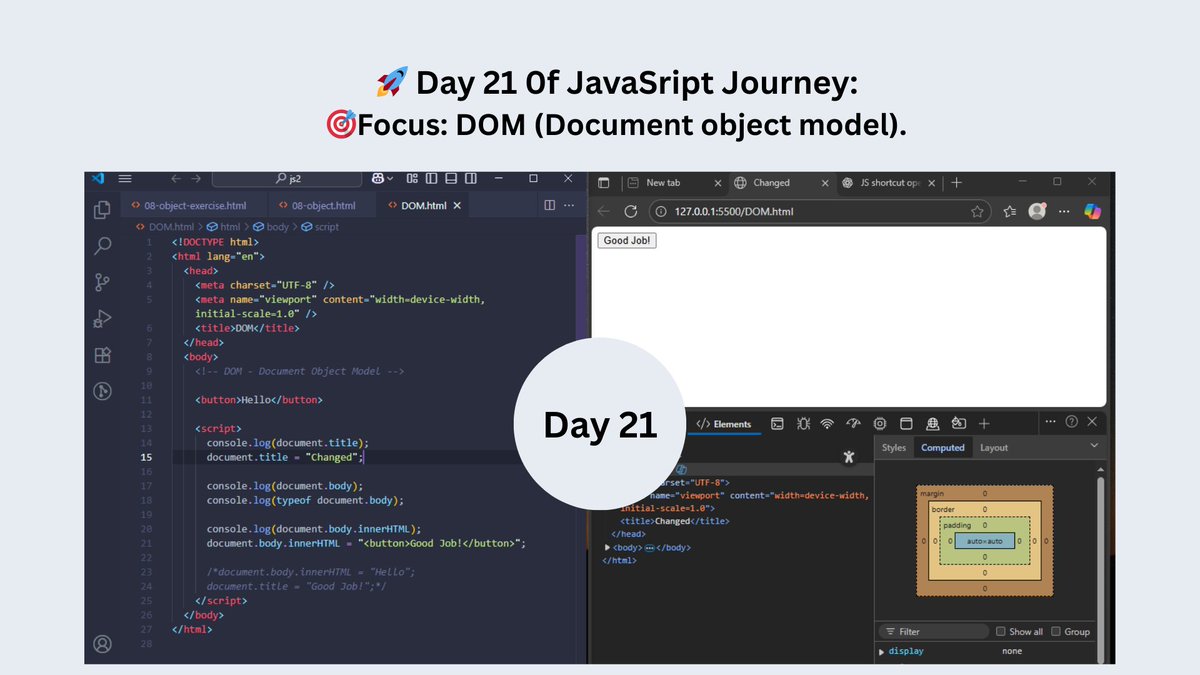Open the VS Code Search view
The image size is (1200, 675).
102,246
